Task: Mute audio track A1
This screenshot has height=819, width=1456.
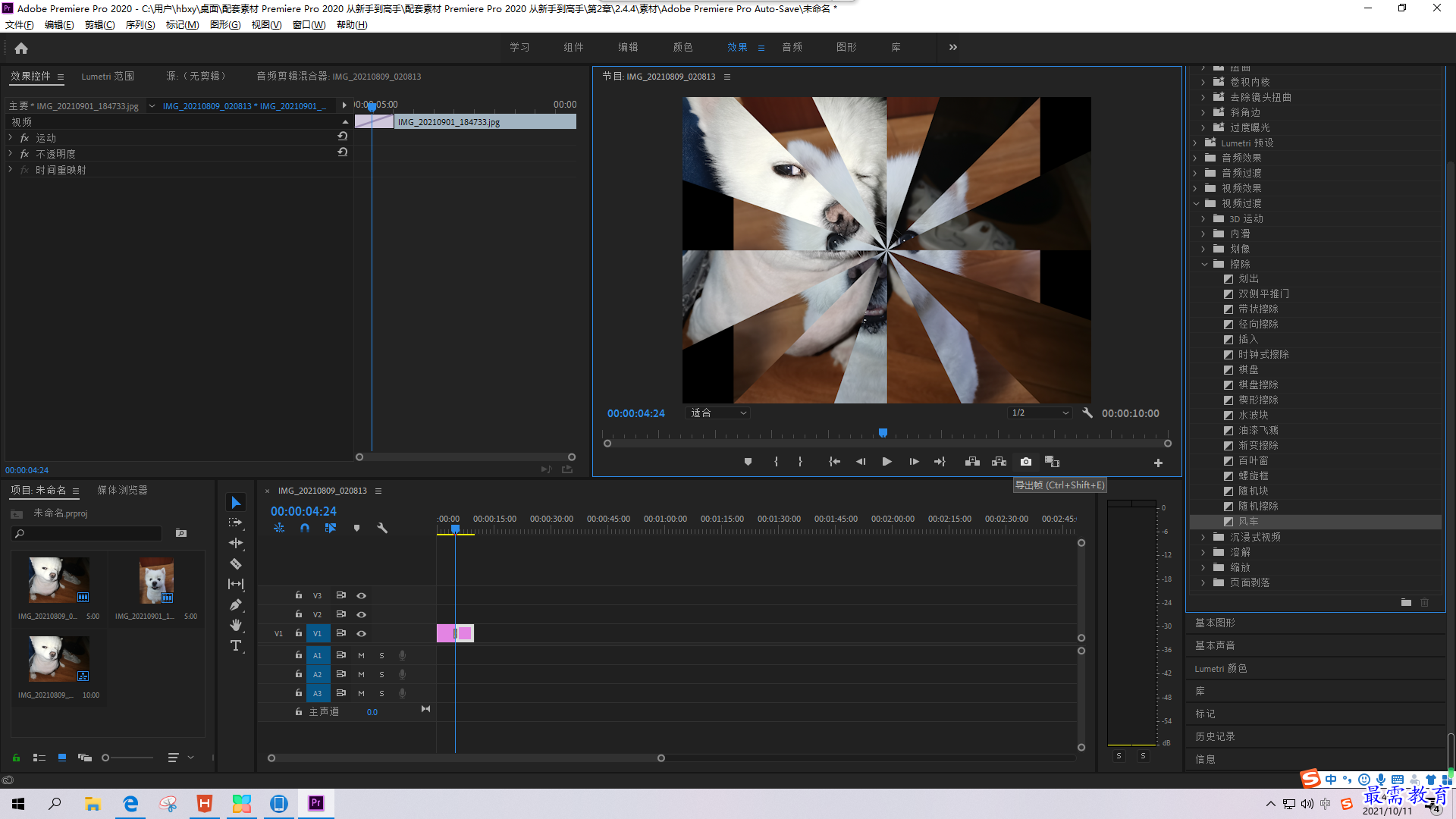Action: (x=361, y=655)
